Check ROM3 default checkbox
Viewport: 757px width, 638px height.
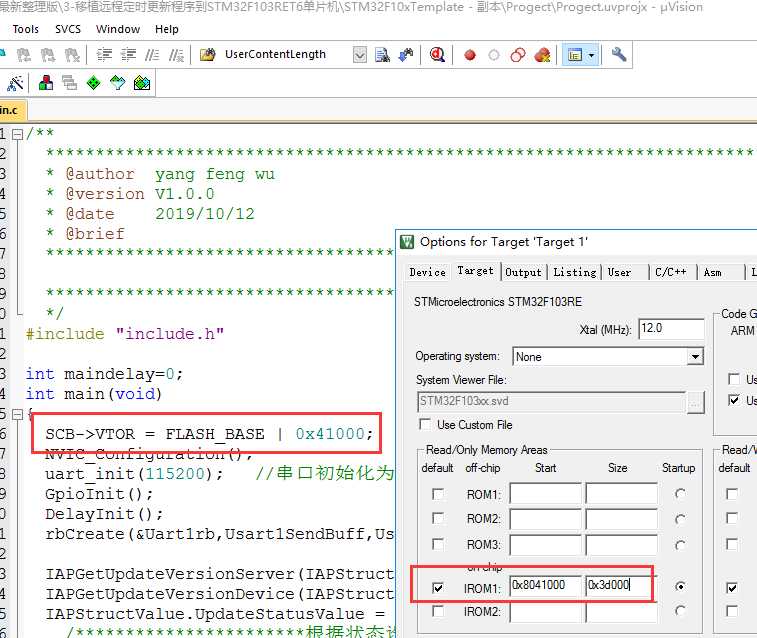click(438, 544)
